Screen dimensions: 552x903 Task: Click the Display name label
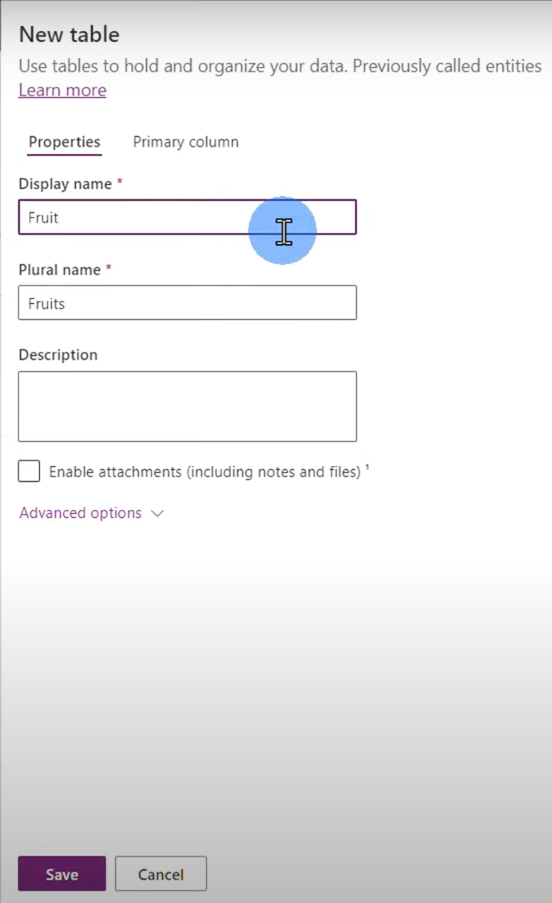tap(65, 184)
